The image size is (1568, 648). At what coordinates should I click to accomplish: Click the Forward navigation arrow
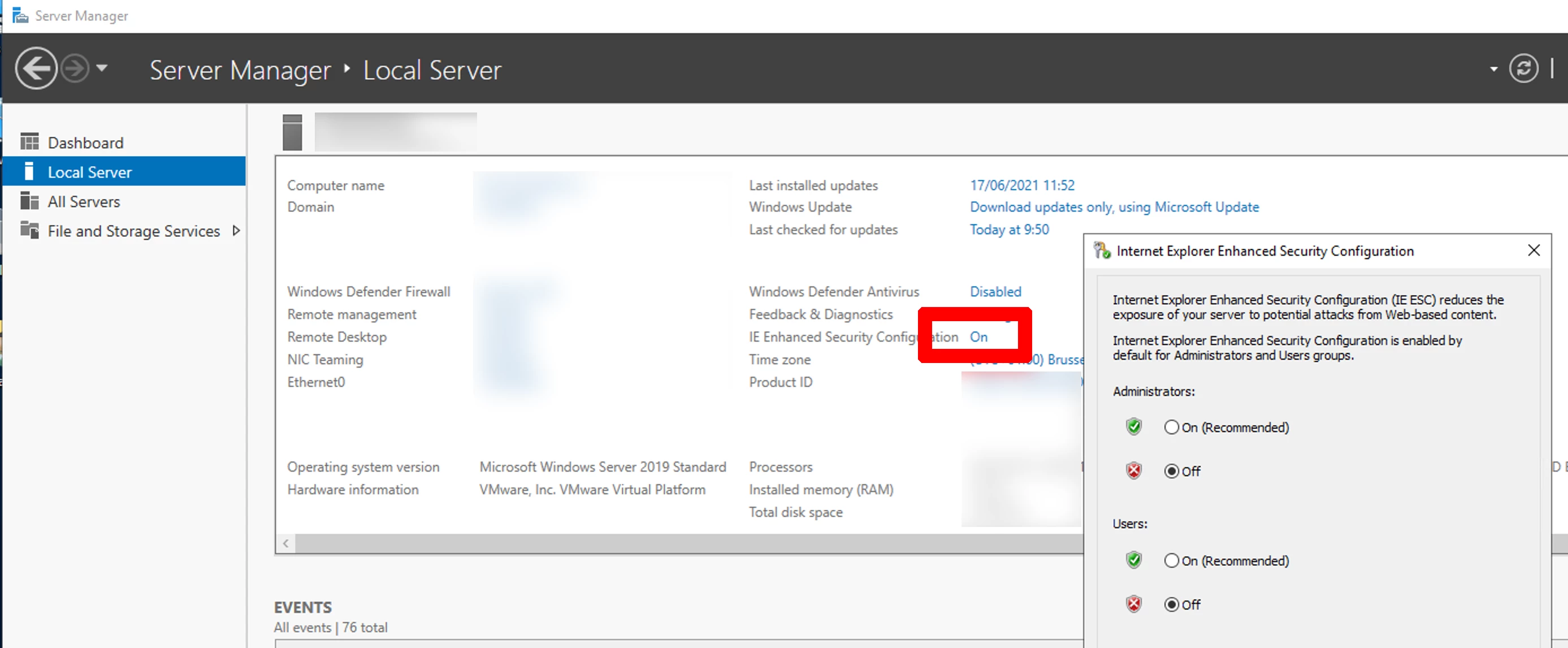pos(76,68)
